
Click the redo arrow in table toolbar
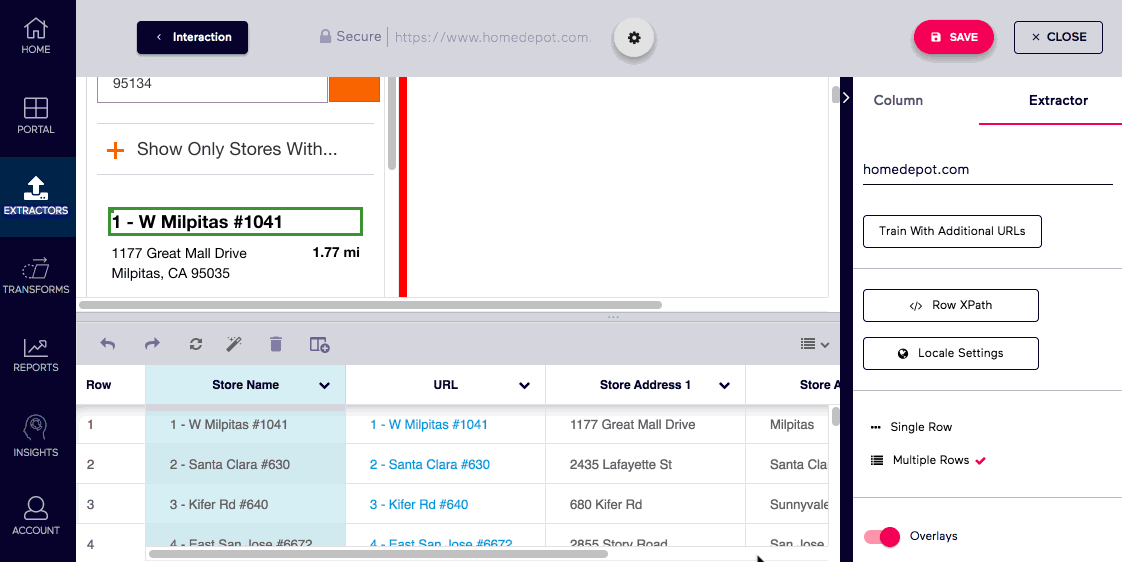pos(152,344)
